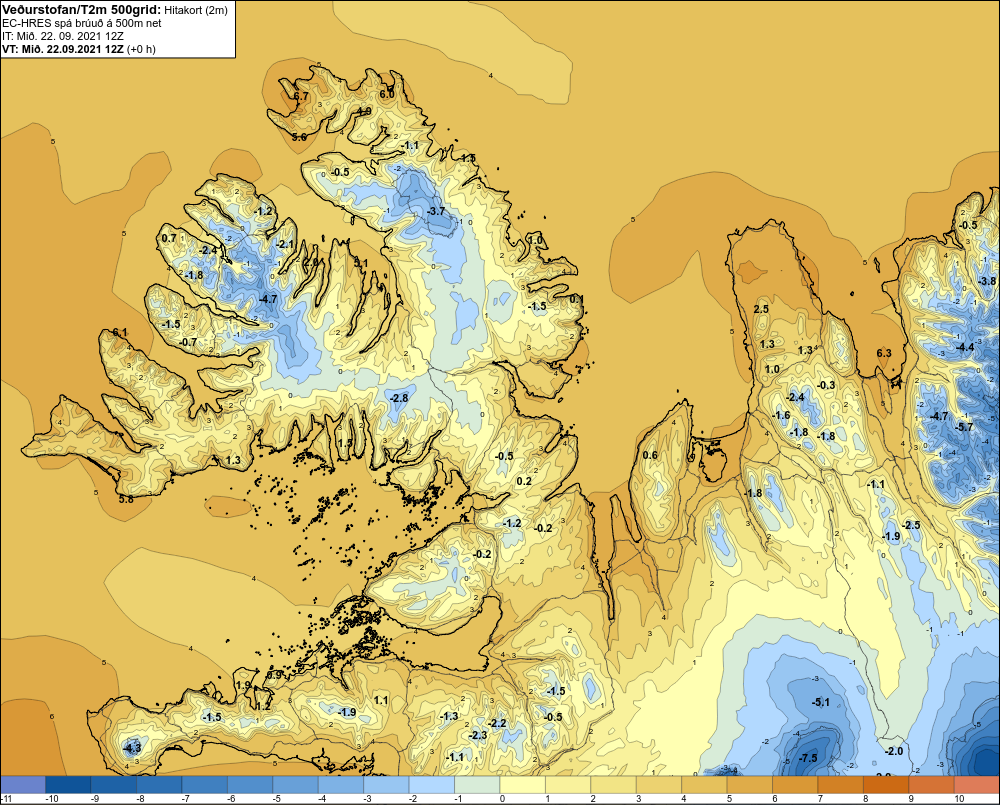This screenshot has height=805, width=1000.
Task: Click the '6.3' temperature value
Action: 884,353
